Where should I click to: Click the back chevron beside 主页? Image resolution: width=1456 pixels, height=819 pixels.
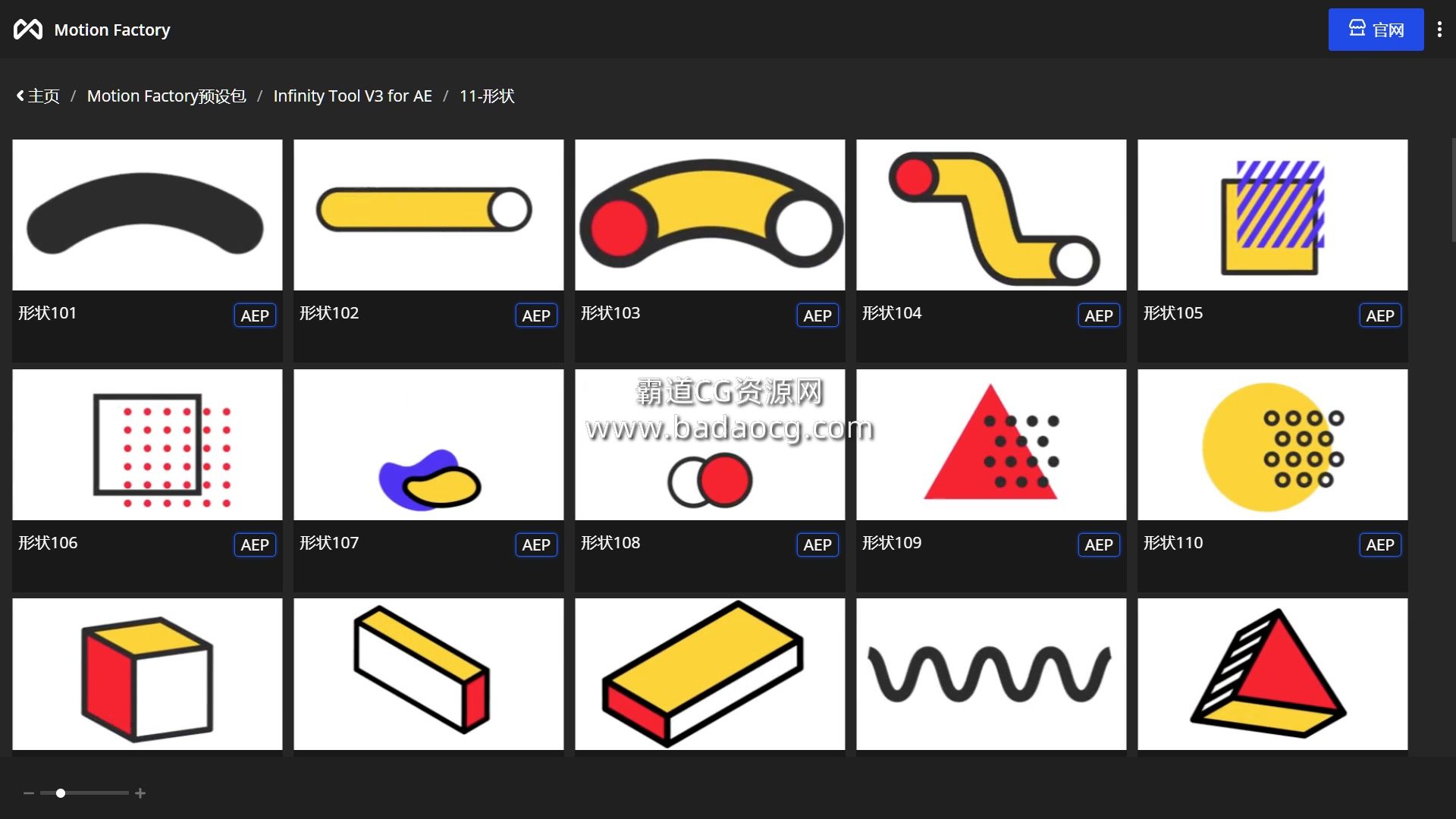click(x=20, y=96)
